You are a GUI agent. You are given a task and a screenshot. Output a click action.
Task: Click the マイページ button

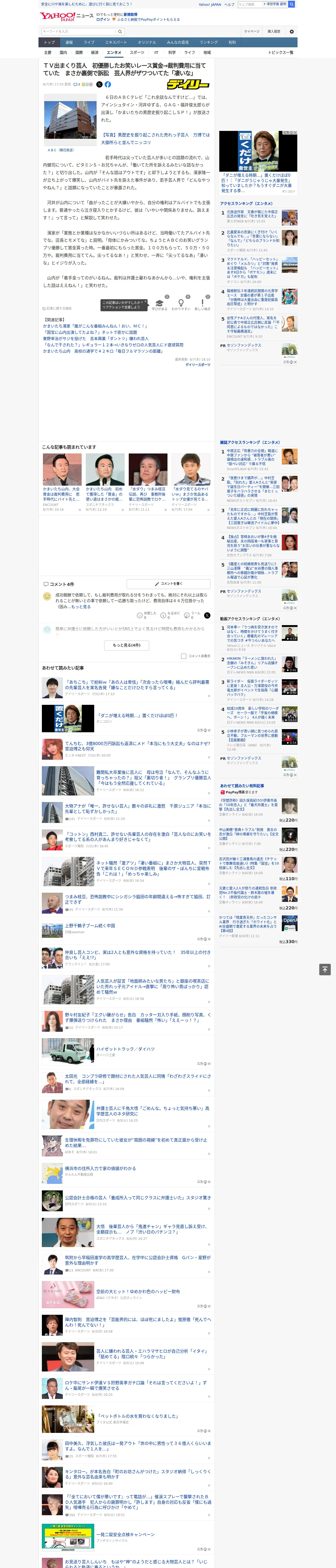252,32
